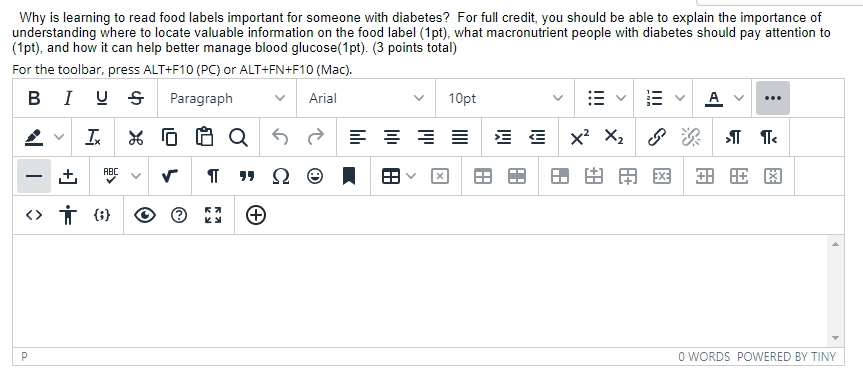Viewport: 863px width, 373px height.
Task: Preview content with the eye icon
Action: click(x=145, y=215)
